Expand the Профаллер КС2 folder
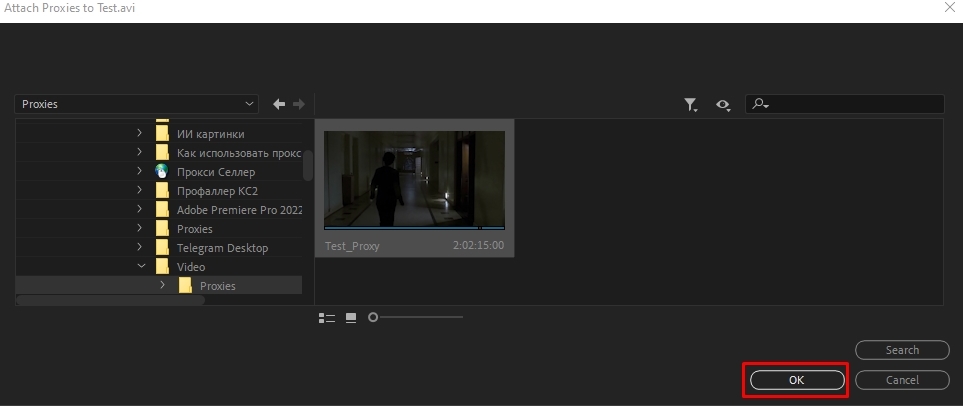The height and width of the screenshot is (406, 963). (x=139, y=190)
